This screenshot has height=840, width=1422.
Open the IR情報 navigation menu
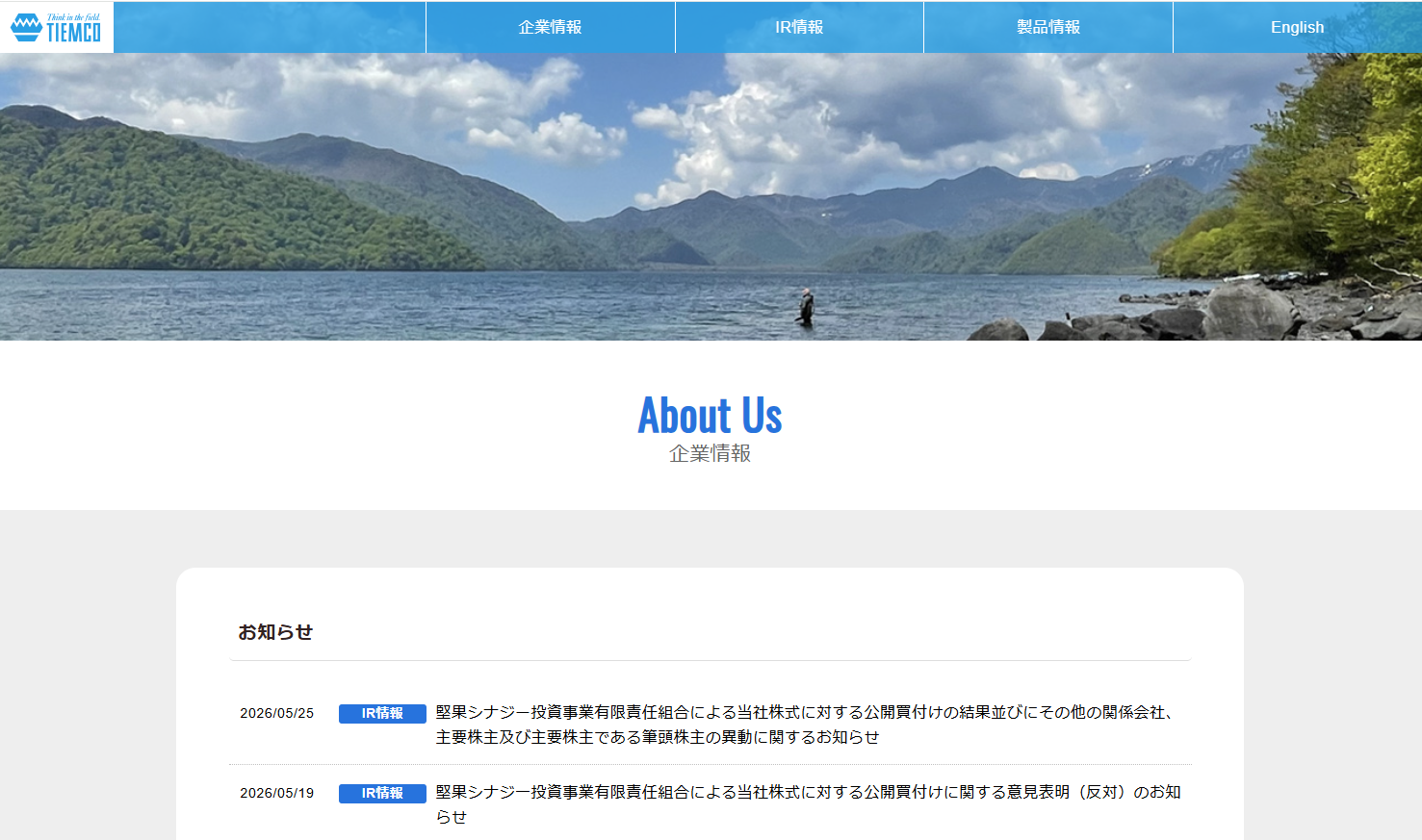(799, 27)
